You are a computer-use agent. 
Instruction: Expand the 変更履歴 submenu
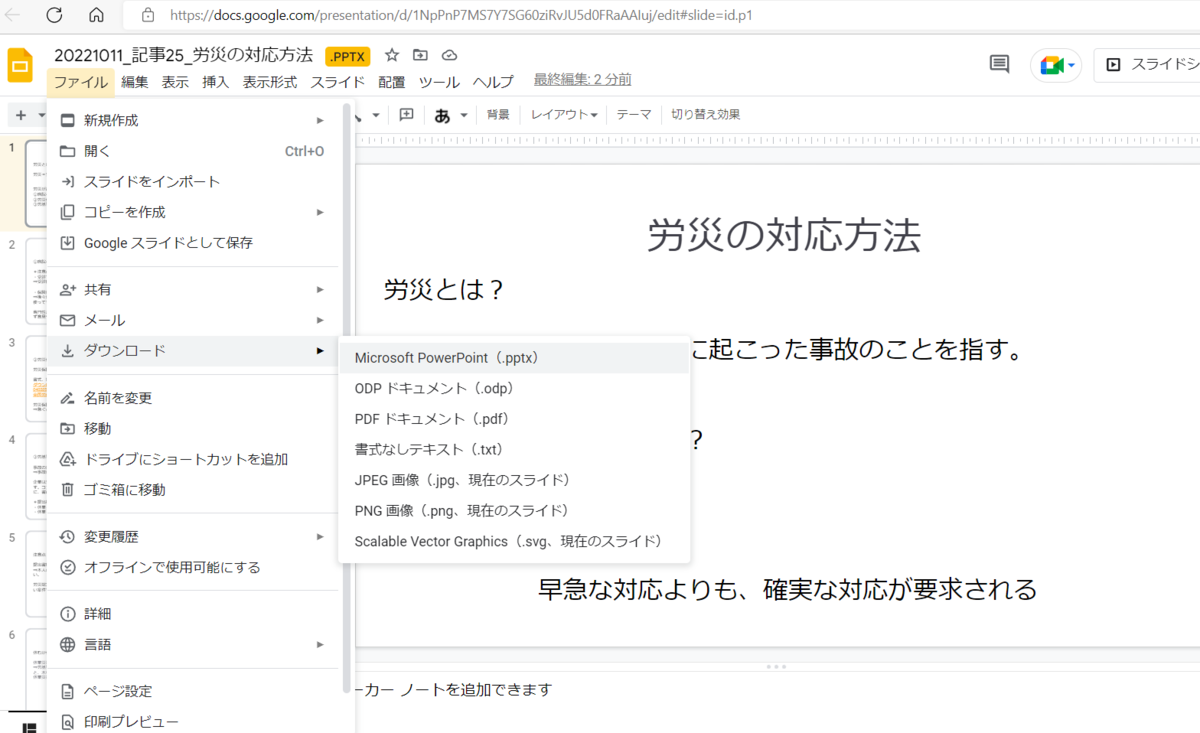point(194,536)
